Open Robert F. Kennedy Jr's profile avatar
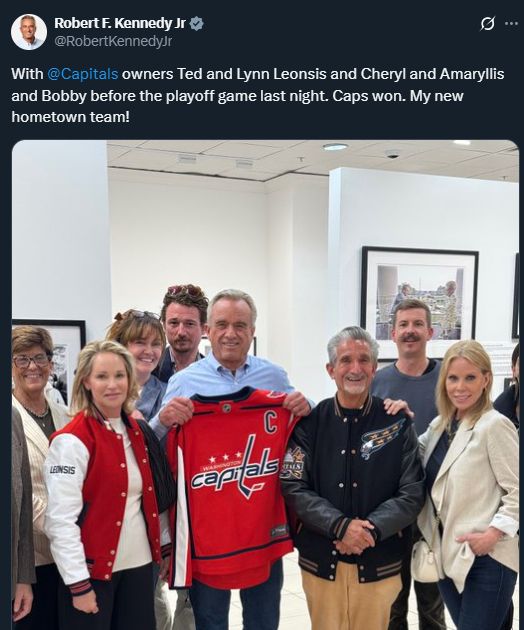 coord(29,32)
